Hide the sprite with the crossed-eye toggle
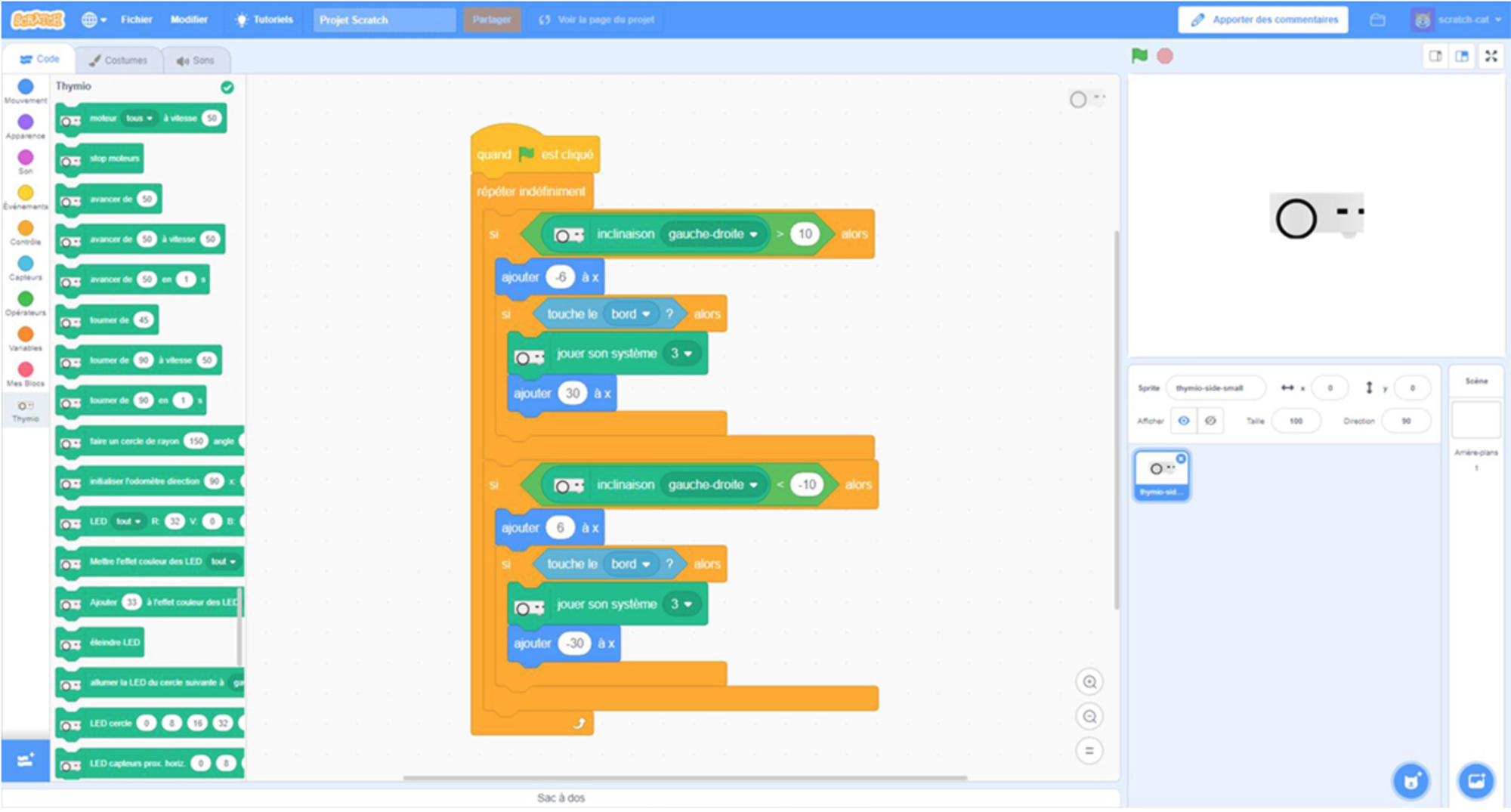1511x812 pixels. point(1210,421)
